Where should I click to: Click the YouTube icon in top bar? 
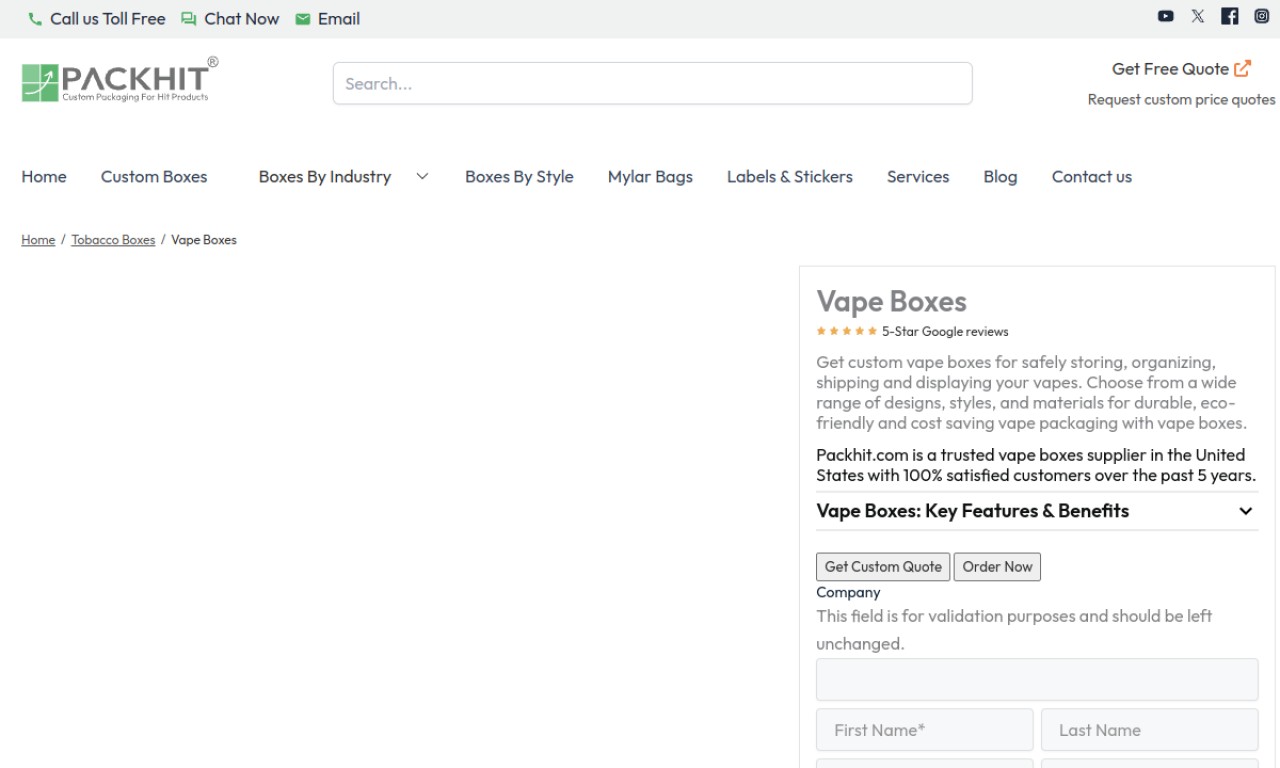pyautogui.click(x=1166, y=16)
